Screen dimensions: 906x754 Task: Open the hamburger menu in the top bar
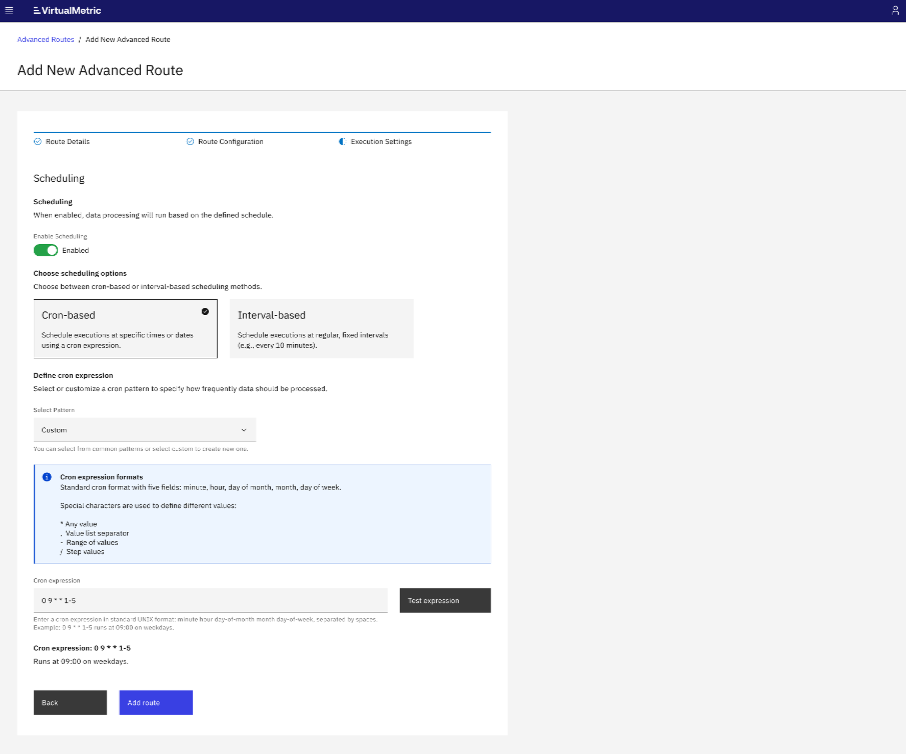(12, 11)
